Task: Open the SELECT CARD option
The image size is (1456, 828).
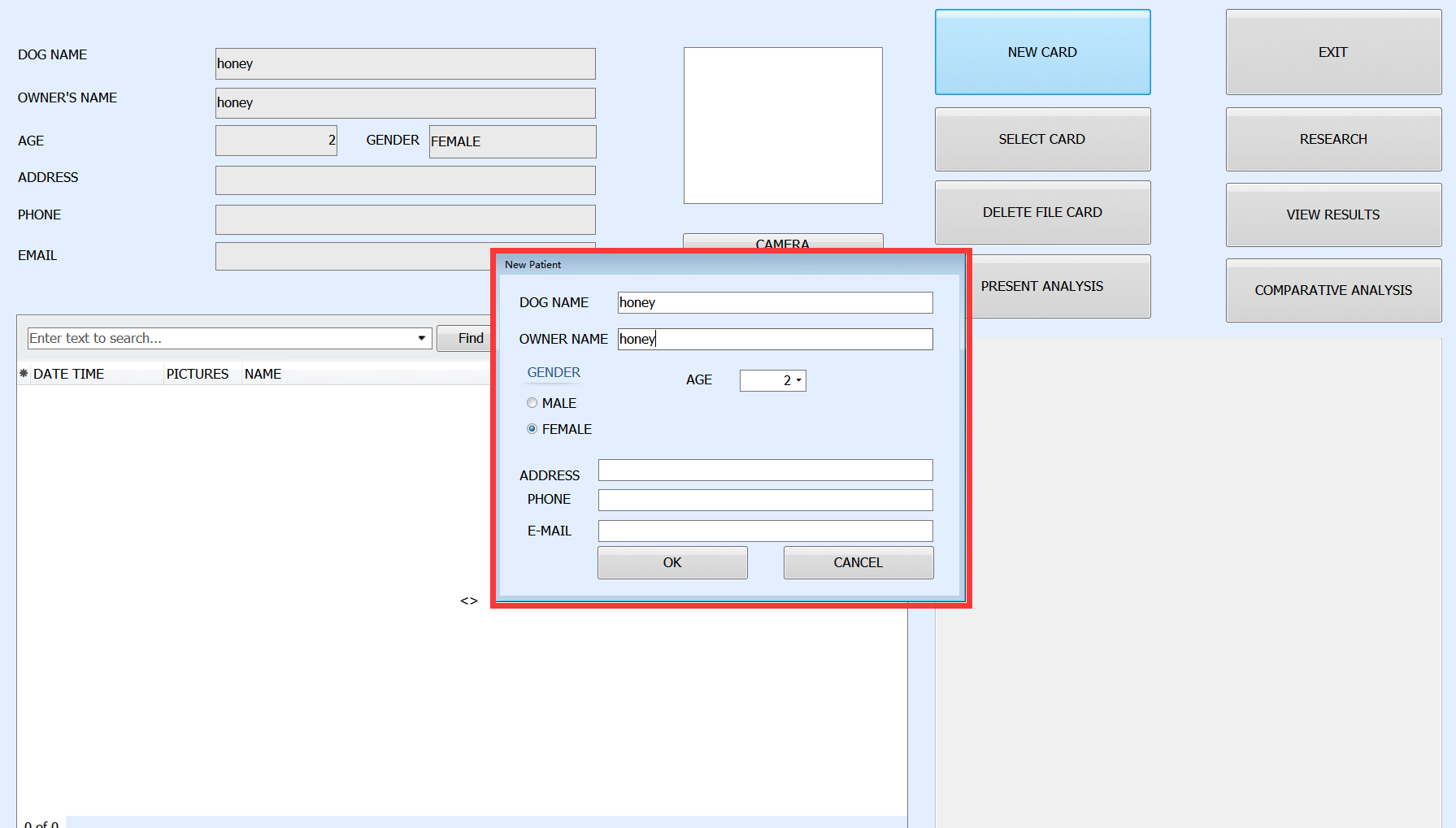Action: pos(1042,139)
